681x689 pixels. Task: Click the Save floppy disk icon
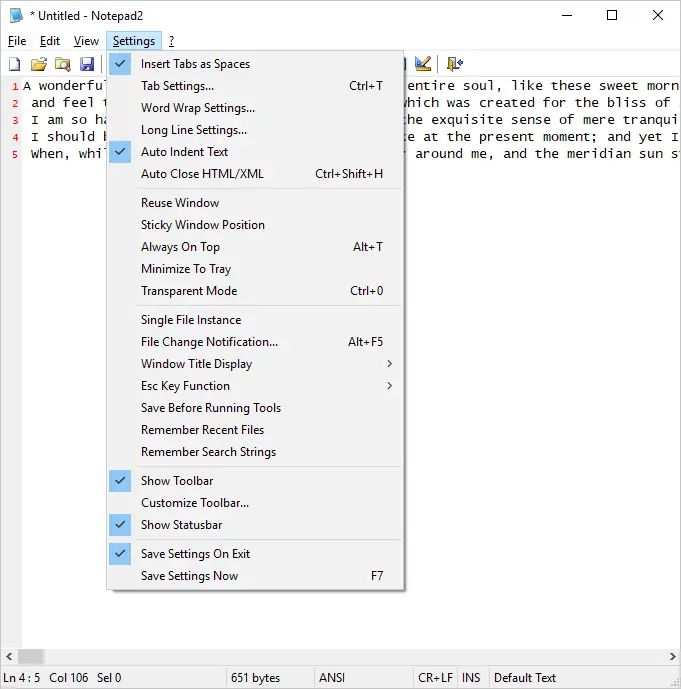(x=87, y=64)
